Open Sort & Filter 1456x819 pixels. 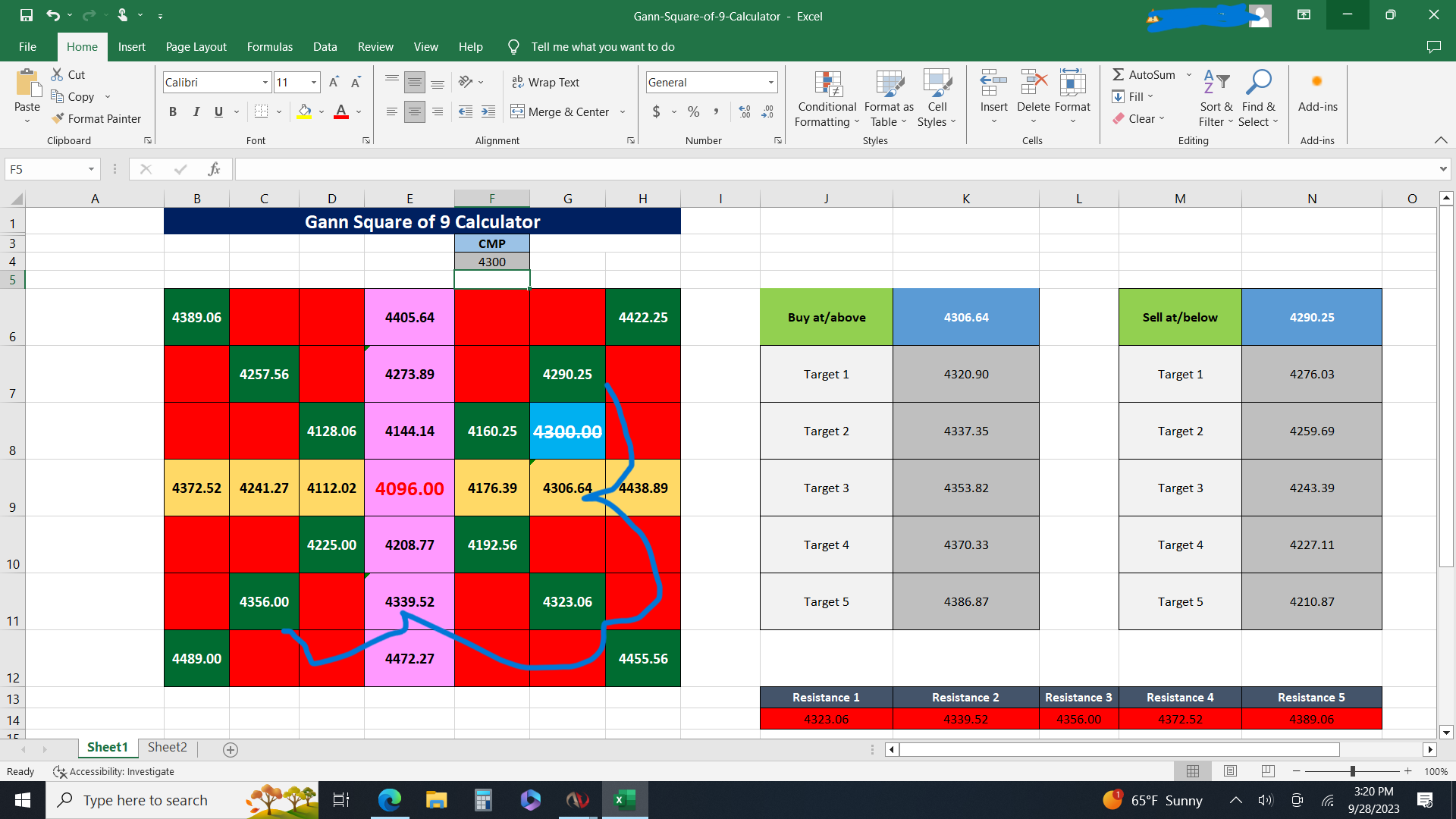1216,99
